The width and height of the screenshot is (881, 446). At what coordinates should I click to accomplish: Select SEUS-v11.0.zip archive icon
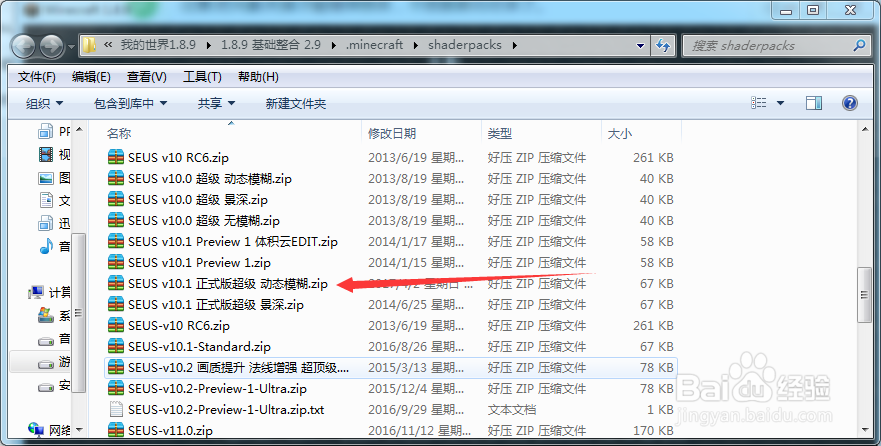[116, 431]
